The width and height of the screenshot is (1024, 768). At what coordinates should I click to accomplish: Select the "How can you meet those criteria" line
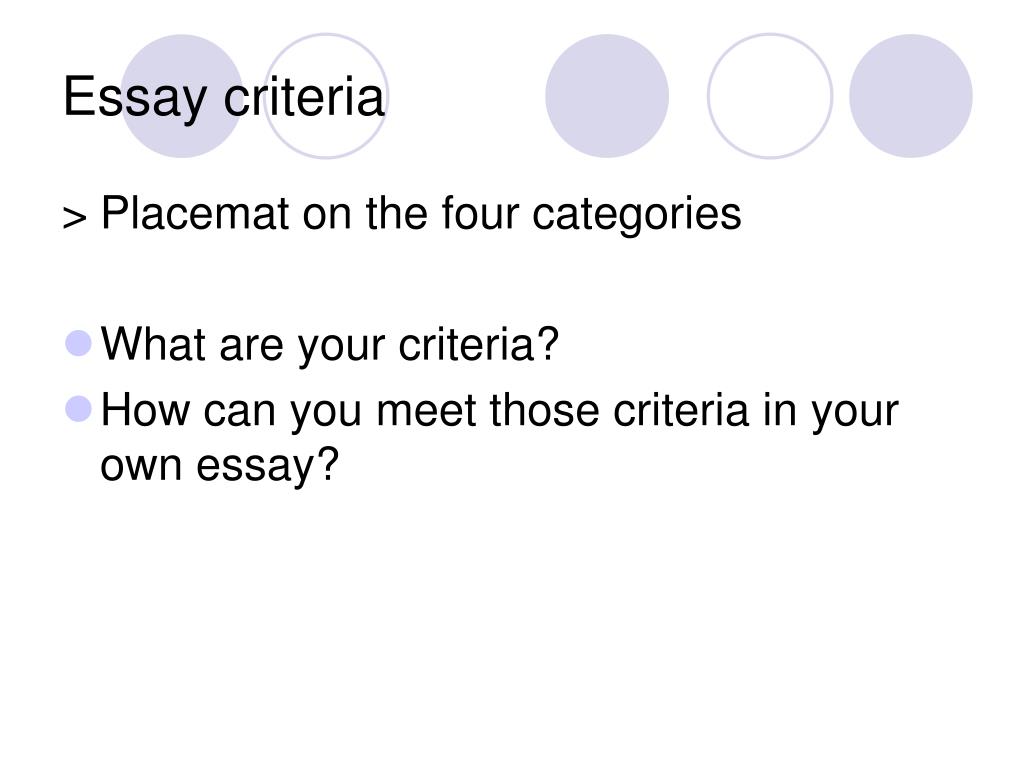[500, 412]
